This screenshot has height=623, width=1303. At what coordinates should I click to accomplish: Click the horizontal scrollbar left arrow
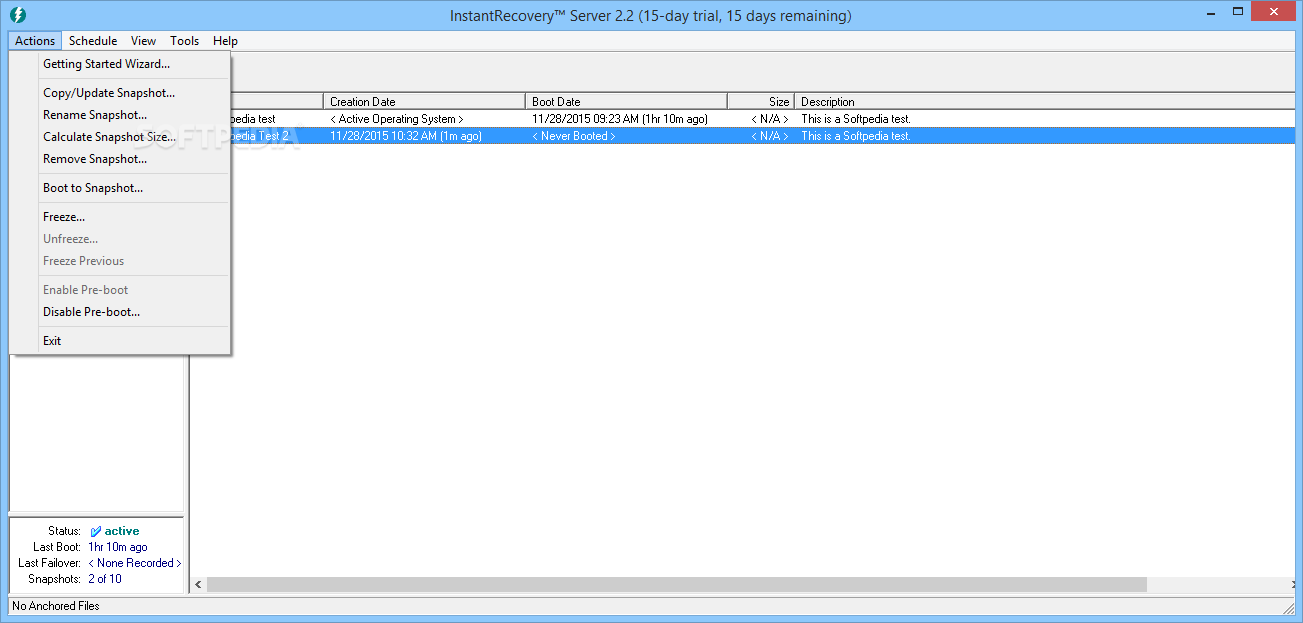click(198, 584)
